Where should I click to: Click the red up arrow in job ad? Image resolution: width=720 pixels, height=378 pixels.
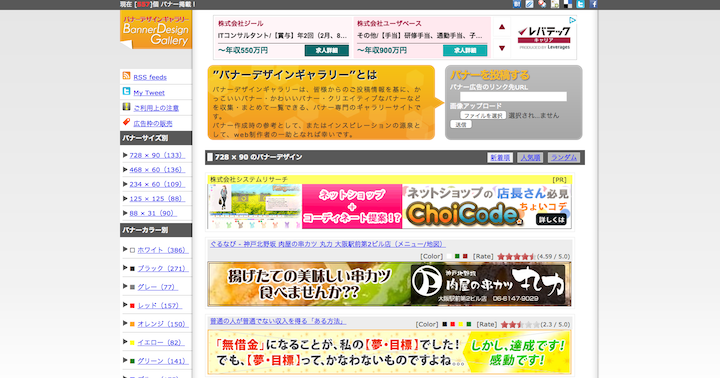tap(501, 27)
